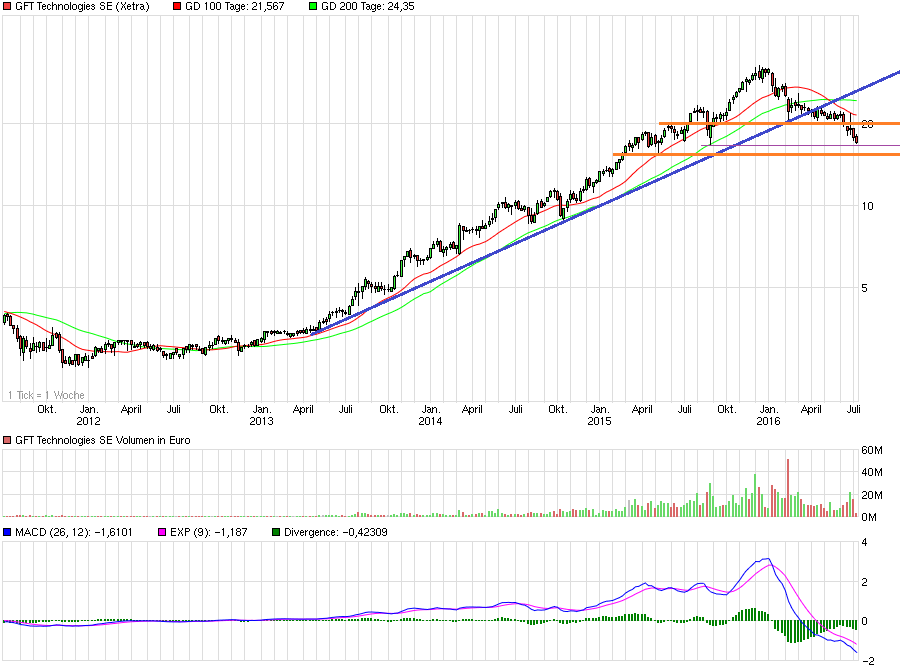Click the 2015 year label on time axis

(x=599, y=421)
